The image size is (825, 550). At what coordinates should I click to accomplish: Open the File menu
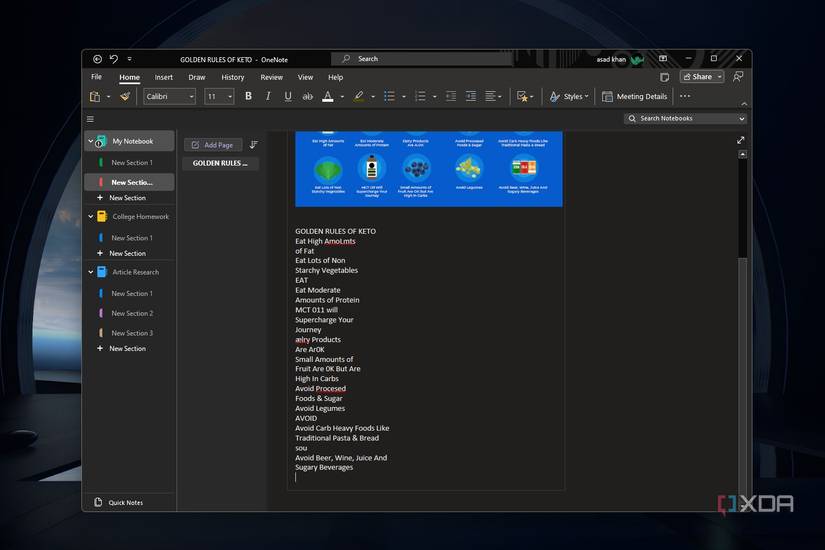[97, 77]
